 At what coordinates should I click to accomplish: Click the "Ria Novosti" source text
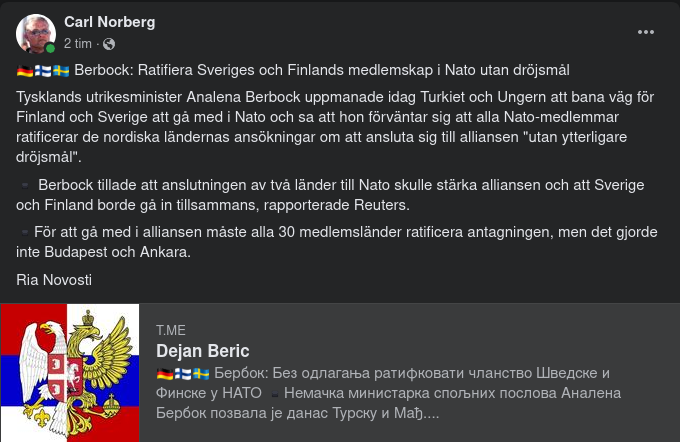[x=54, y=280]
